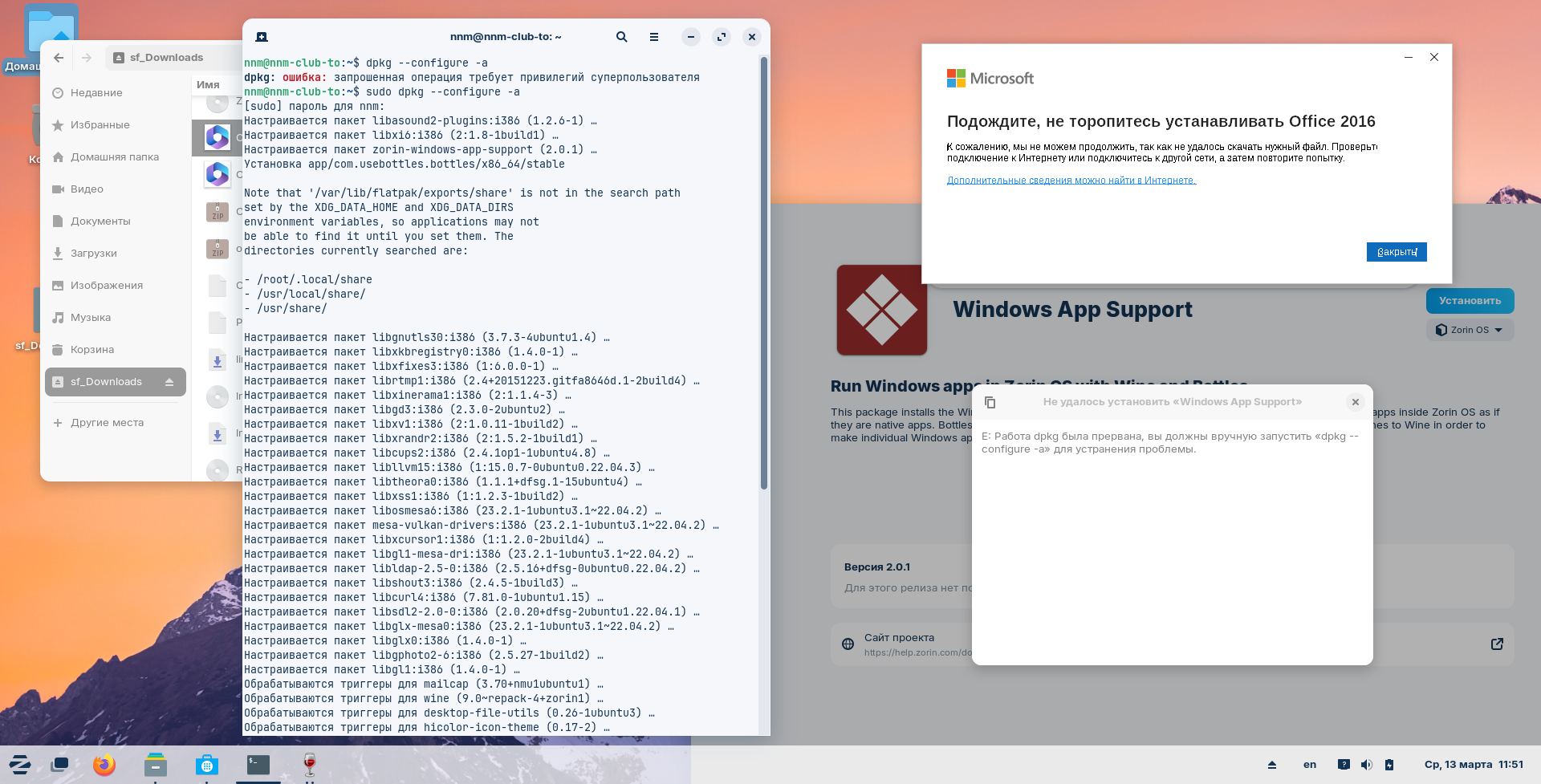Open a new tab in the terminal
This screenshot has width=1541, height=784.
click(262, 37)
